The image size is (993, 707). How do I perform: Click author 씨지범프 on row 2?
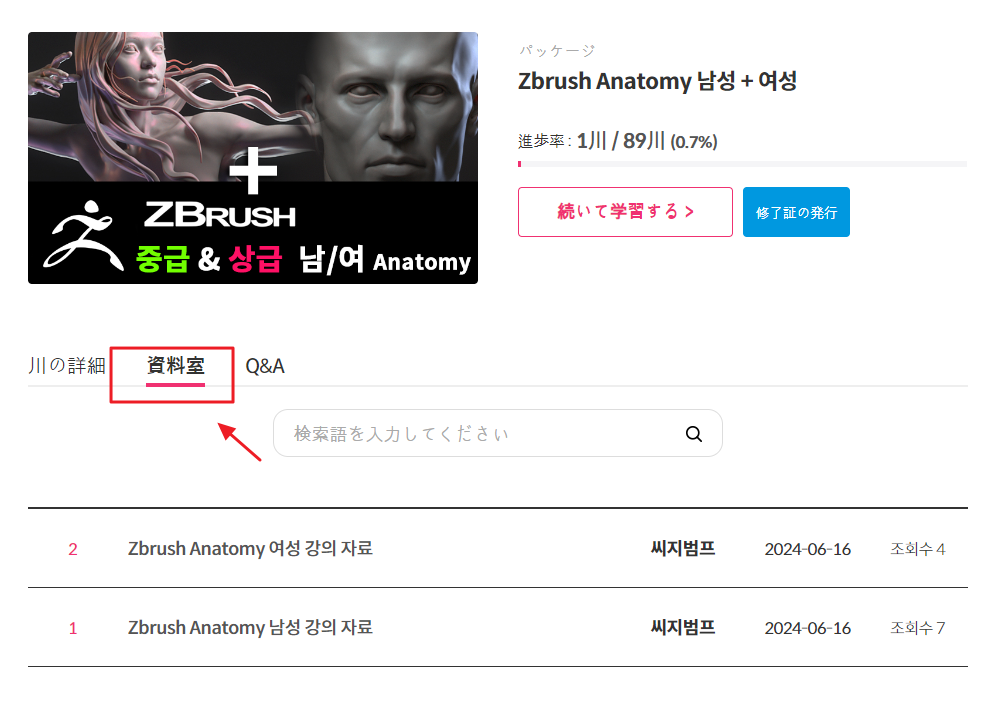[683, 548]
